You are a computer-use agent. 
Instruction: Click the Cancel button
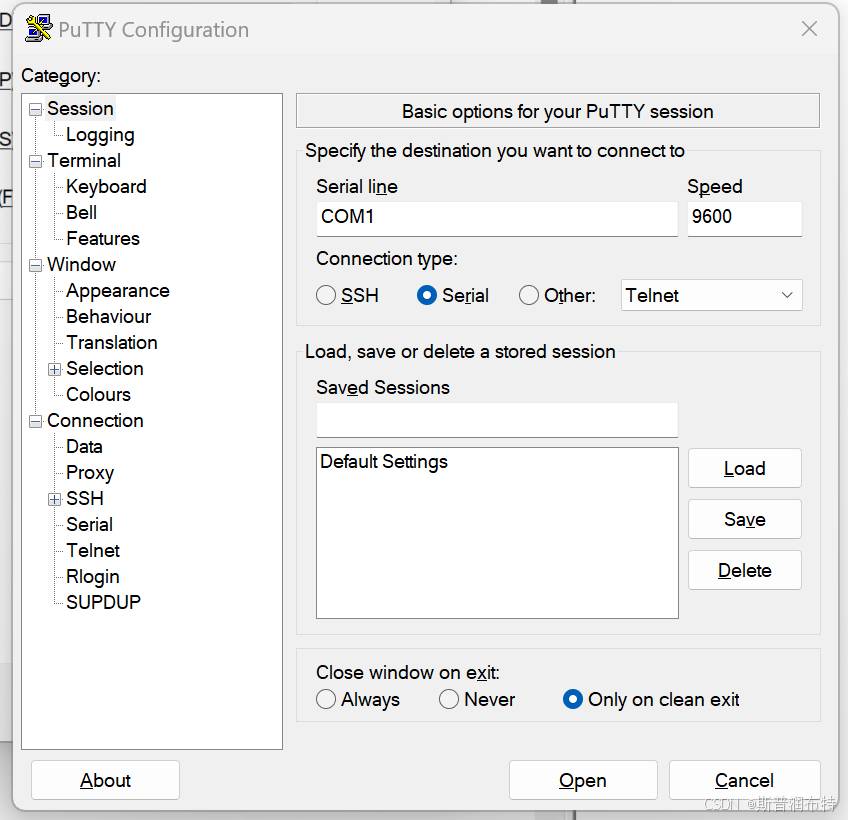744,780
